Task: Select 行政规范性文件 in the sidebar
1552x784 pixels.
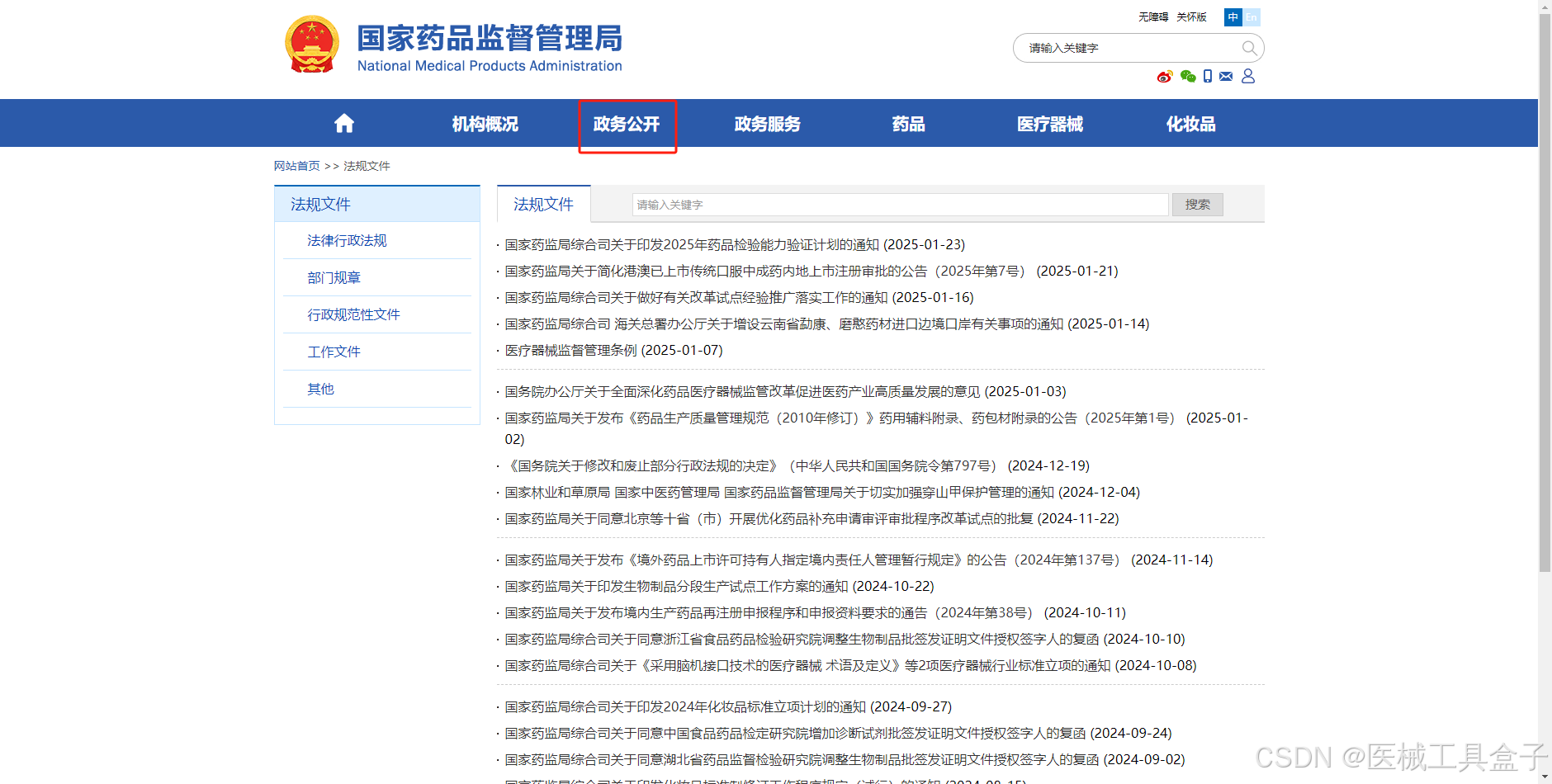Action: click(353, 314)
